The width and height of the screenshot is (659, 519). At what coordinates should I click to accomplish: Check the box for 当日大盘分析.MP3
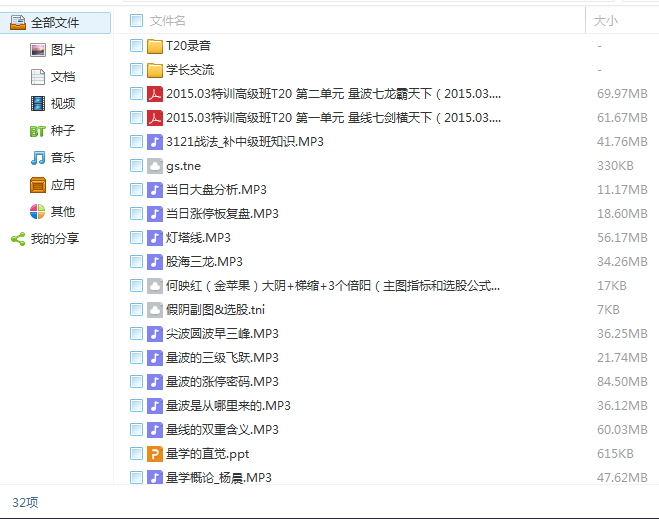pyautogui.click(x=136, y=190)
